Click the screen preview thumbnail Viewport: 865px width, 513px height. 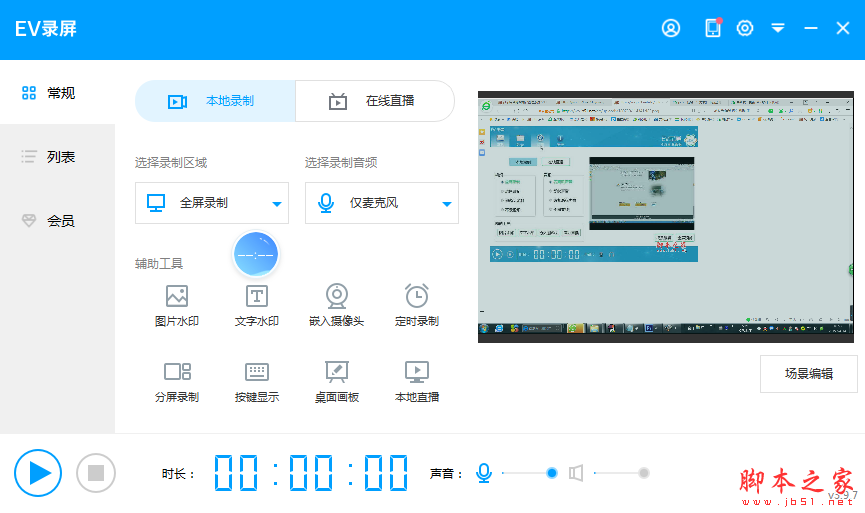[666, 217]
